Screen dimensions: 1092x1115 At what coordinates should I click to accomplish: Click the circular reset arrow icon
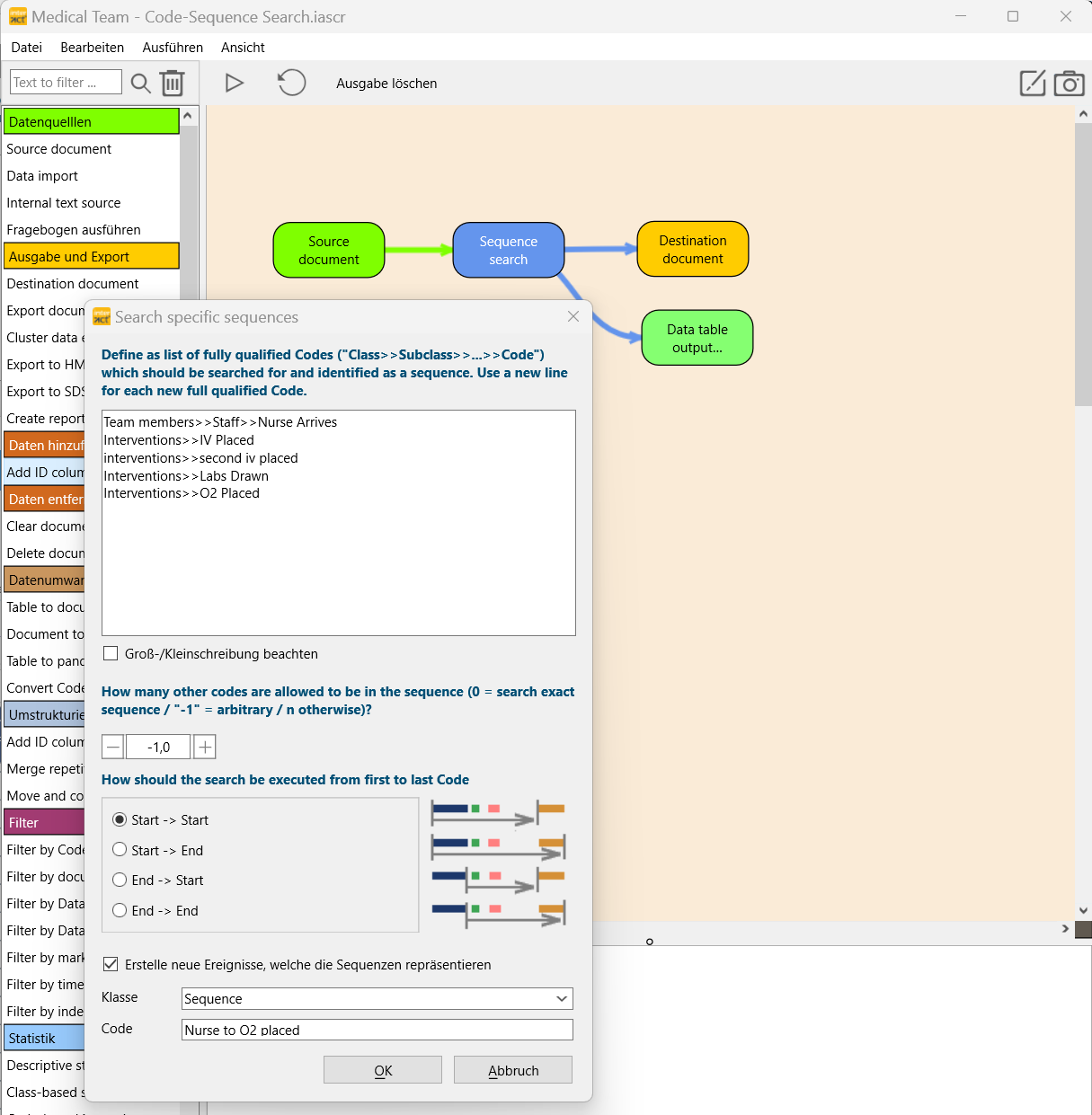291,83
